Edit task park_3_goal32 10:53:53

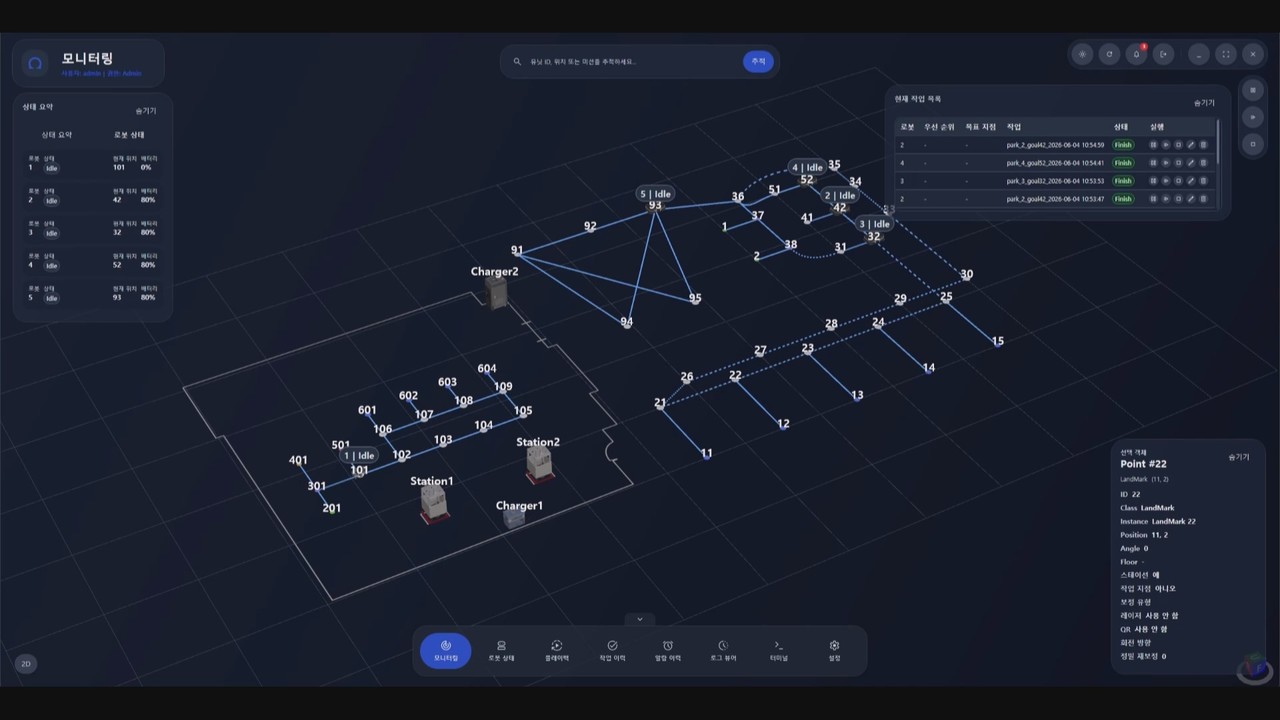click(1191, 181)
